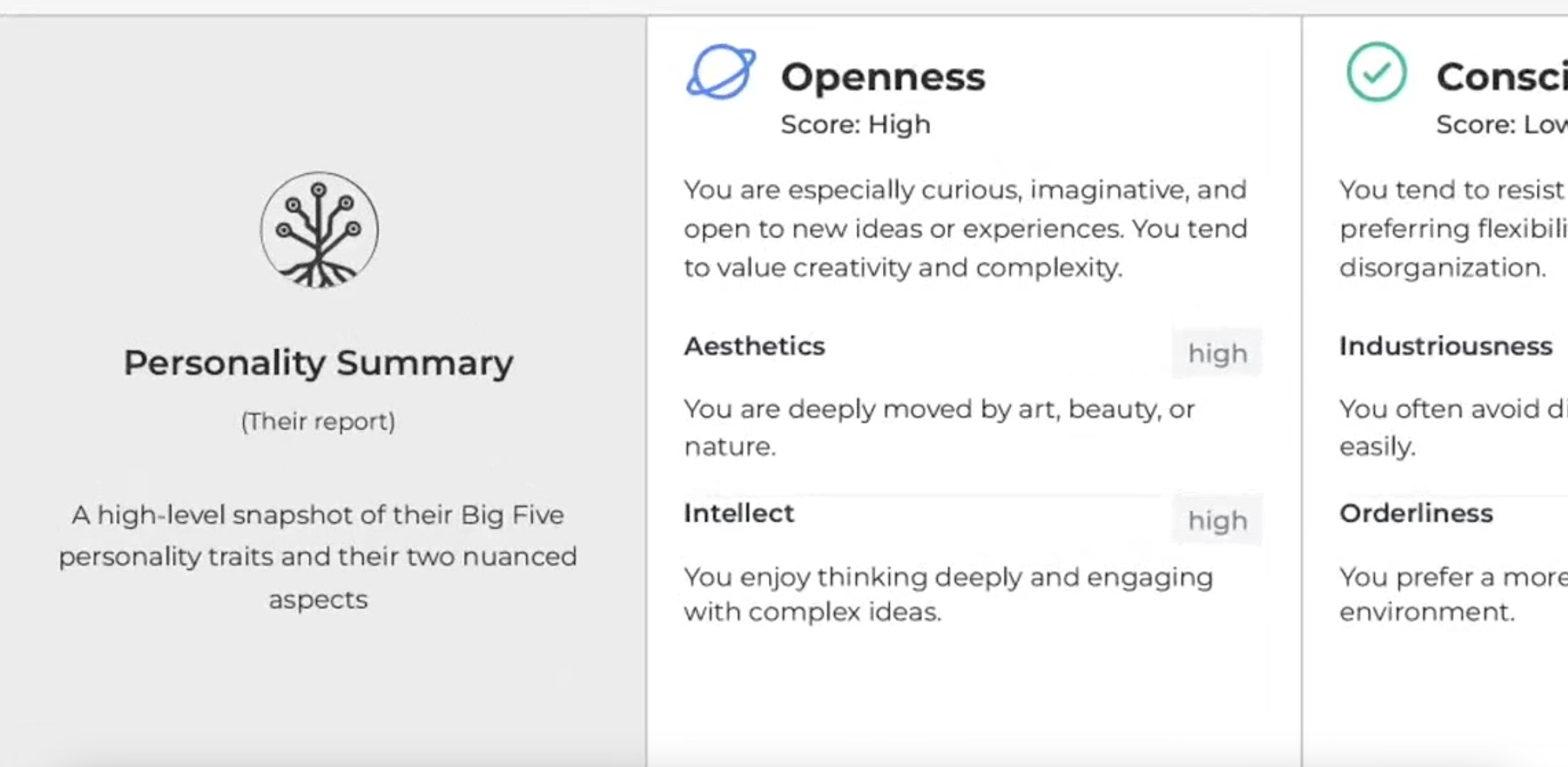Click the "(Their report)" subtitle
The width and height of the screenshot is (1568, 767).
tap(318, 421)
